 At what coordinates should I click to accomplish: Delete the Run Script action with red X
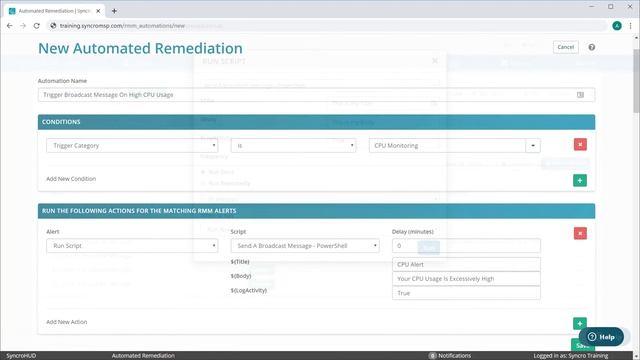pos(580,233)
